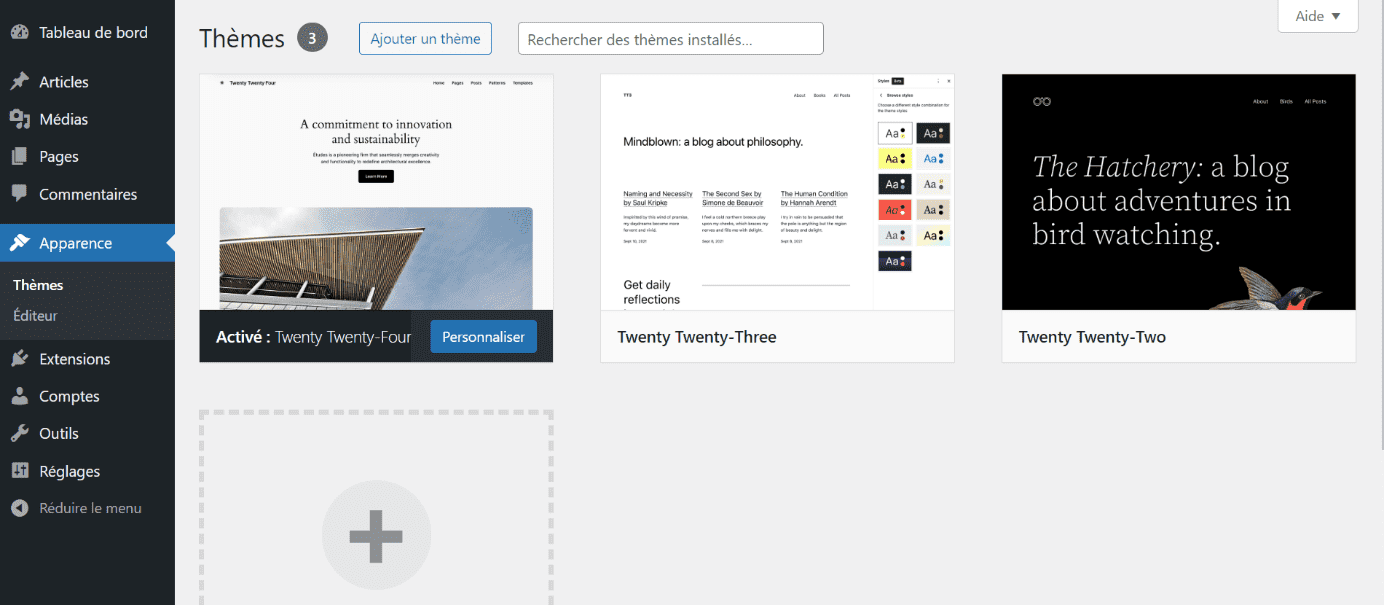This screenshot has width=1384, height=605.
Task: Expand the Aide help dropdown
Action: click(1318, 16)
